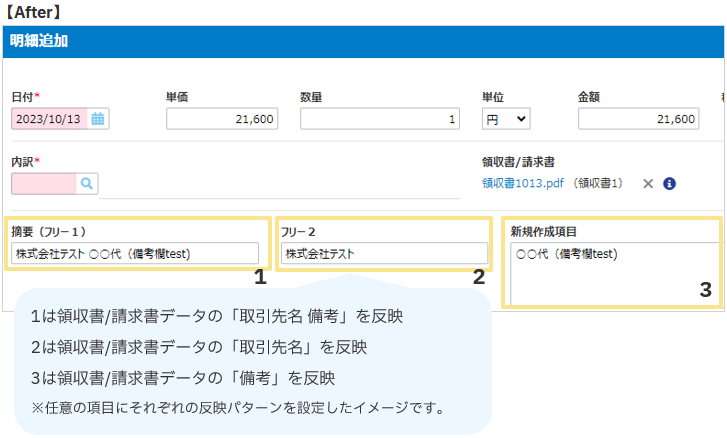Image resolution: width=727 pixels, height=438 pixels.
Task: Expand the 単位 dropdown showing 円
Action: (506, 119)
